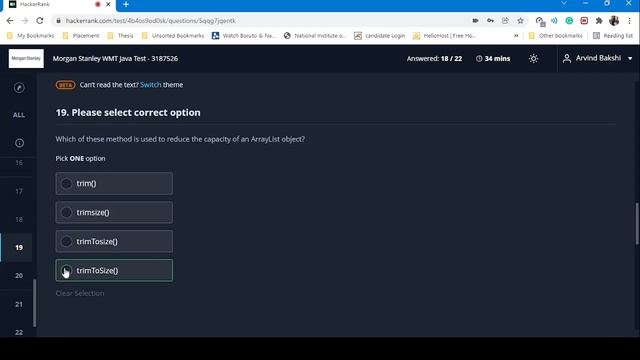Click the page vertical scrollbar
Image resolution: width=640 pixels, height=360 pixels.
point(637,223)
